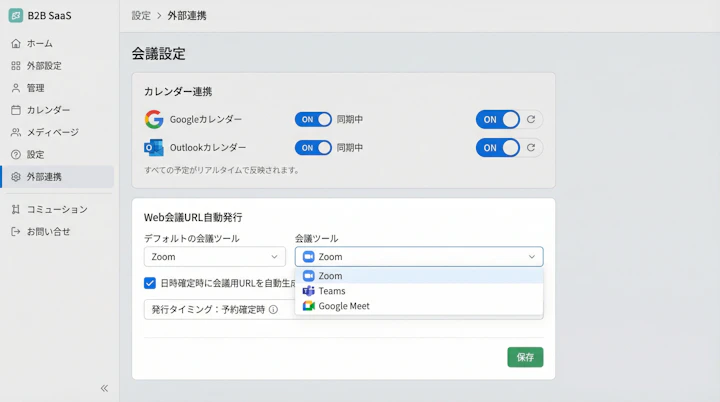Click the 発行タイミング：予約確定時 field
The height and width of the screenshot is (402, 720).
pos(219,310)
